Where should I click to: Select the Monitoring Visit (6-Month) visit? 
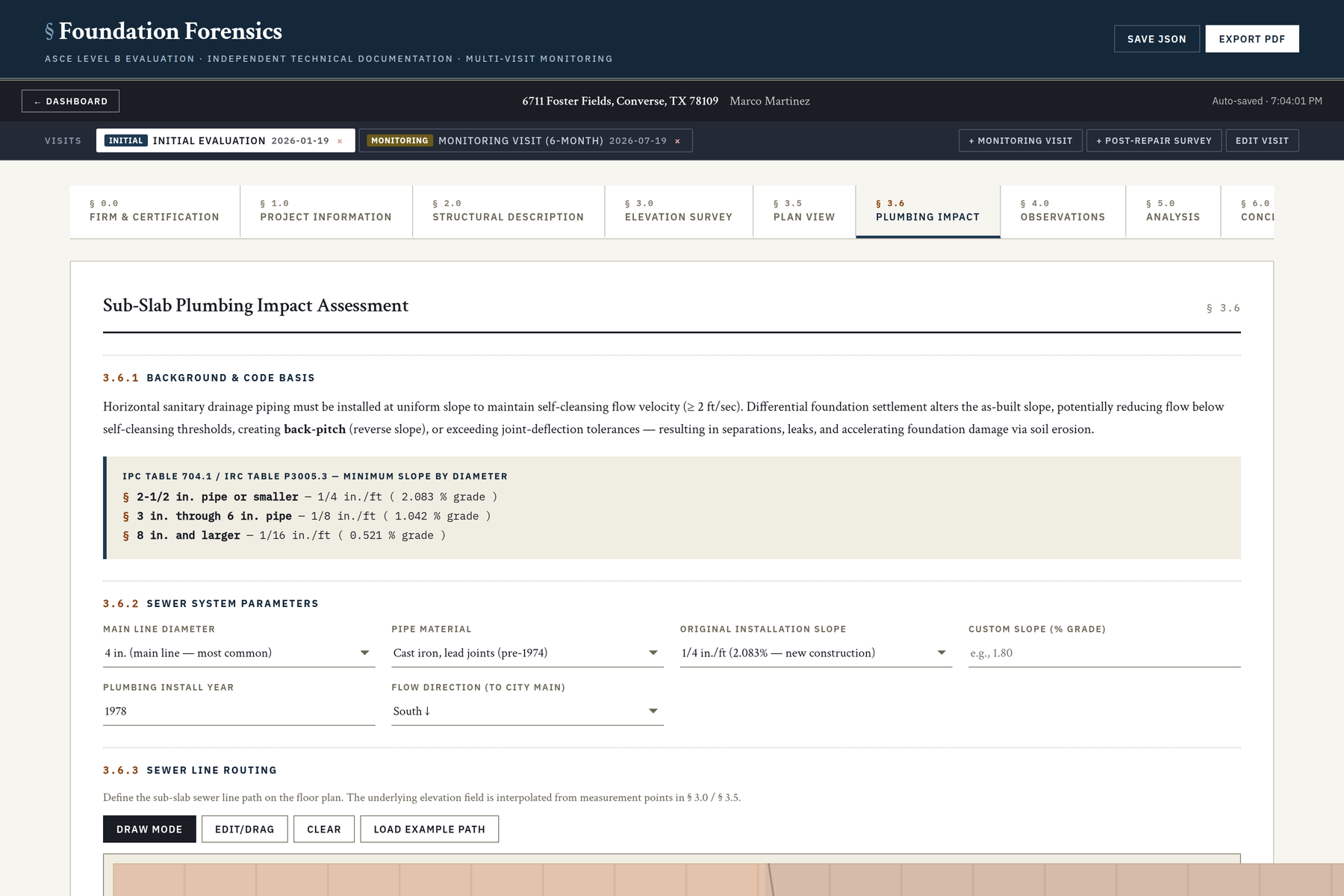pos(526,140)
